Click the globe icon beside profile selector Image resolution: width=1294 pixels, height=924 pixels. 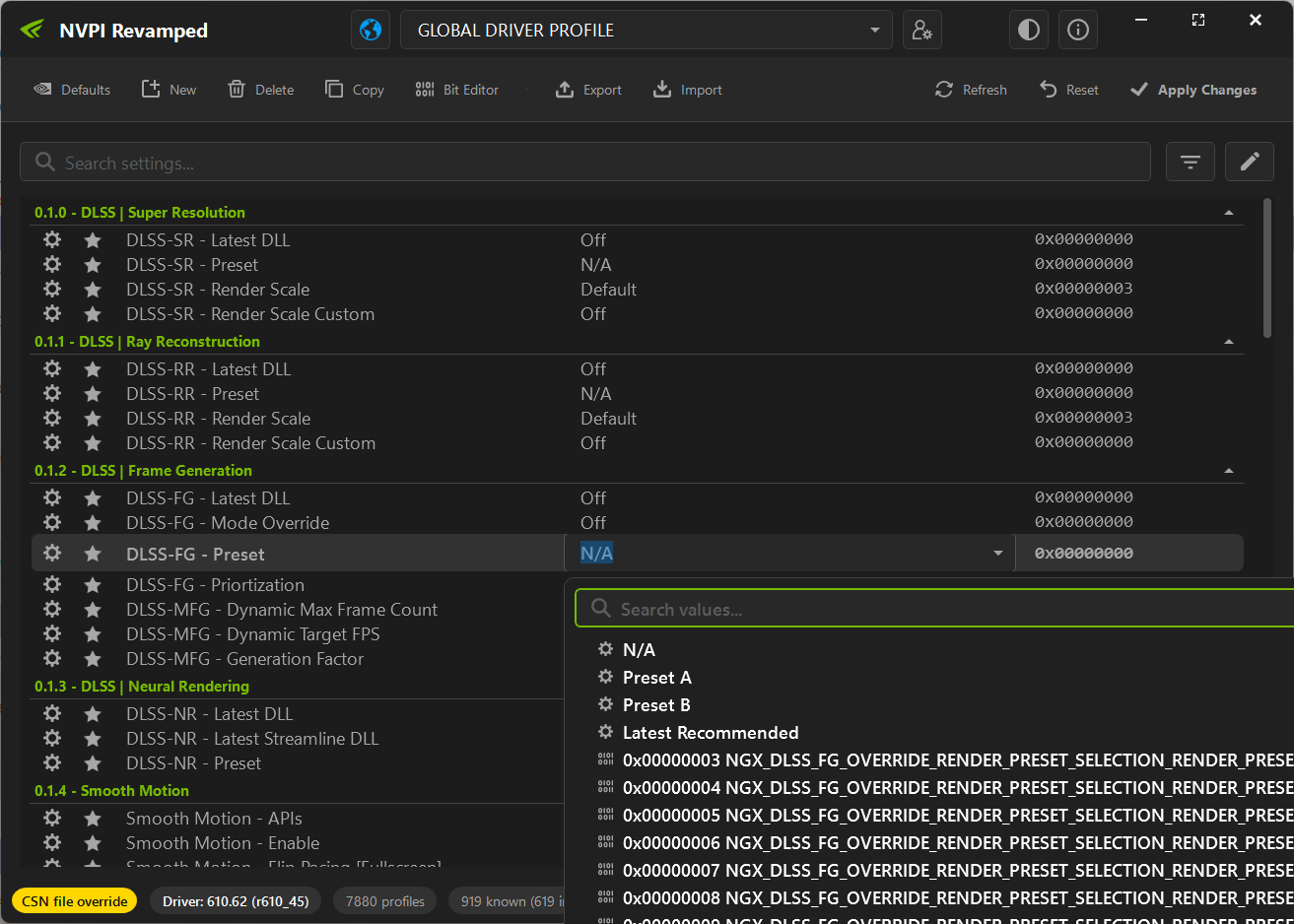[x=371, y=30]
